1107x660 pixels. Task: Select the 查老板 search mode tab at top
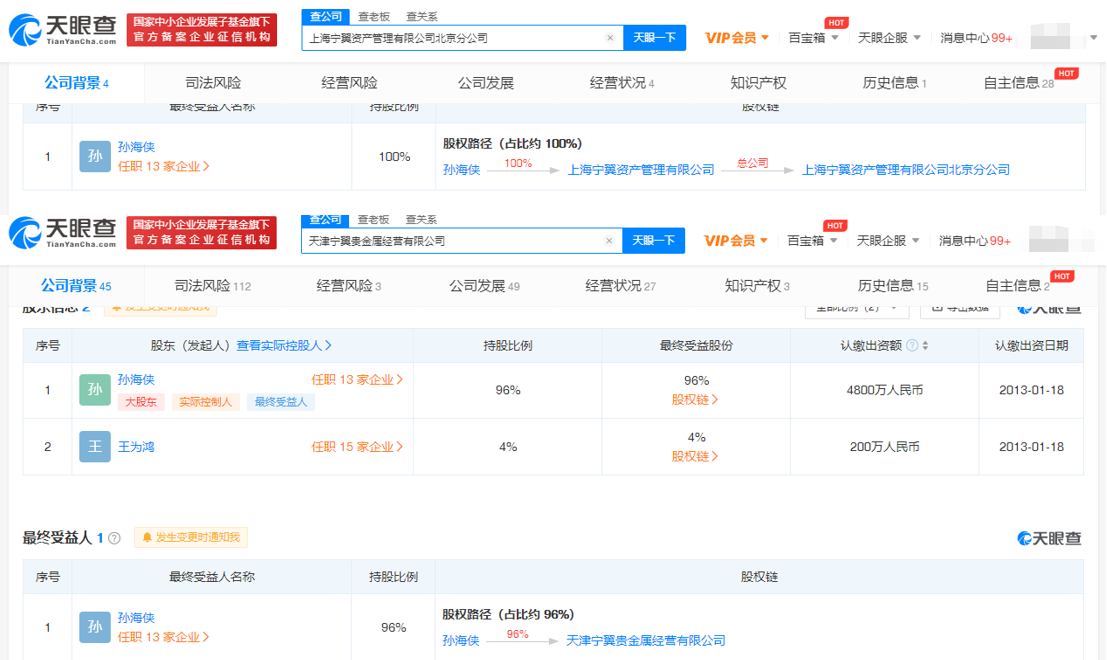tap(373, 16)
